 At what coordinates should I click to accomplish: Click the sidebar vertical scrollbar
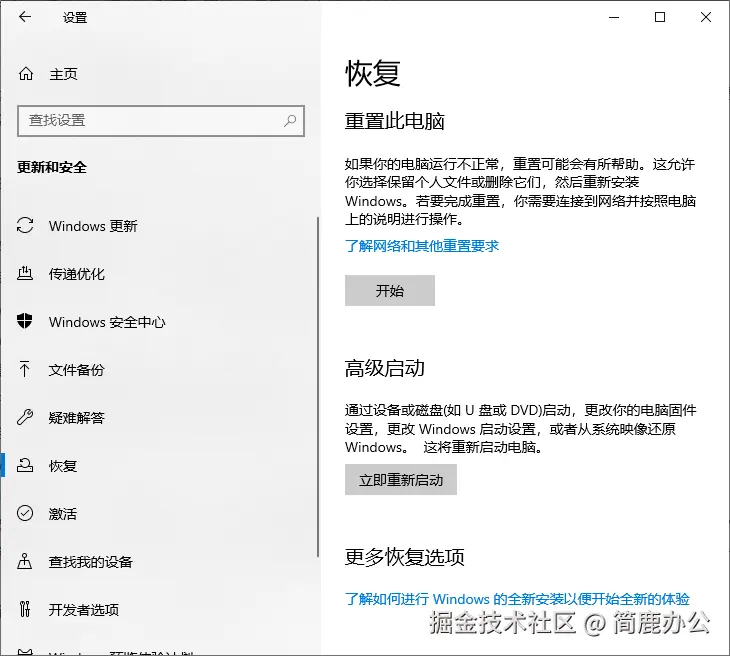(x=318, y=386)
